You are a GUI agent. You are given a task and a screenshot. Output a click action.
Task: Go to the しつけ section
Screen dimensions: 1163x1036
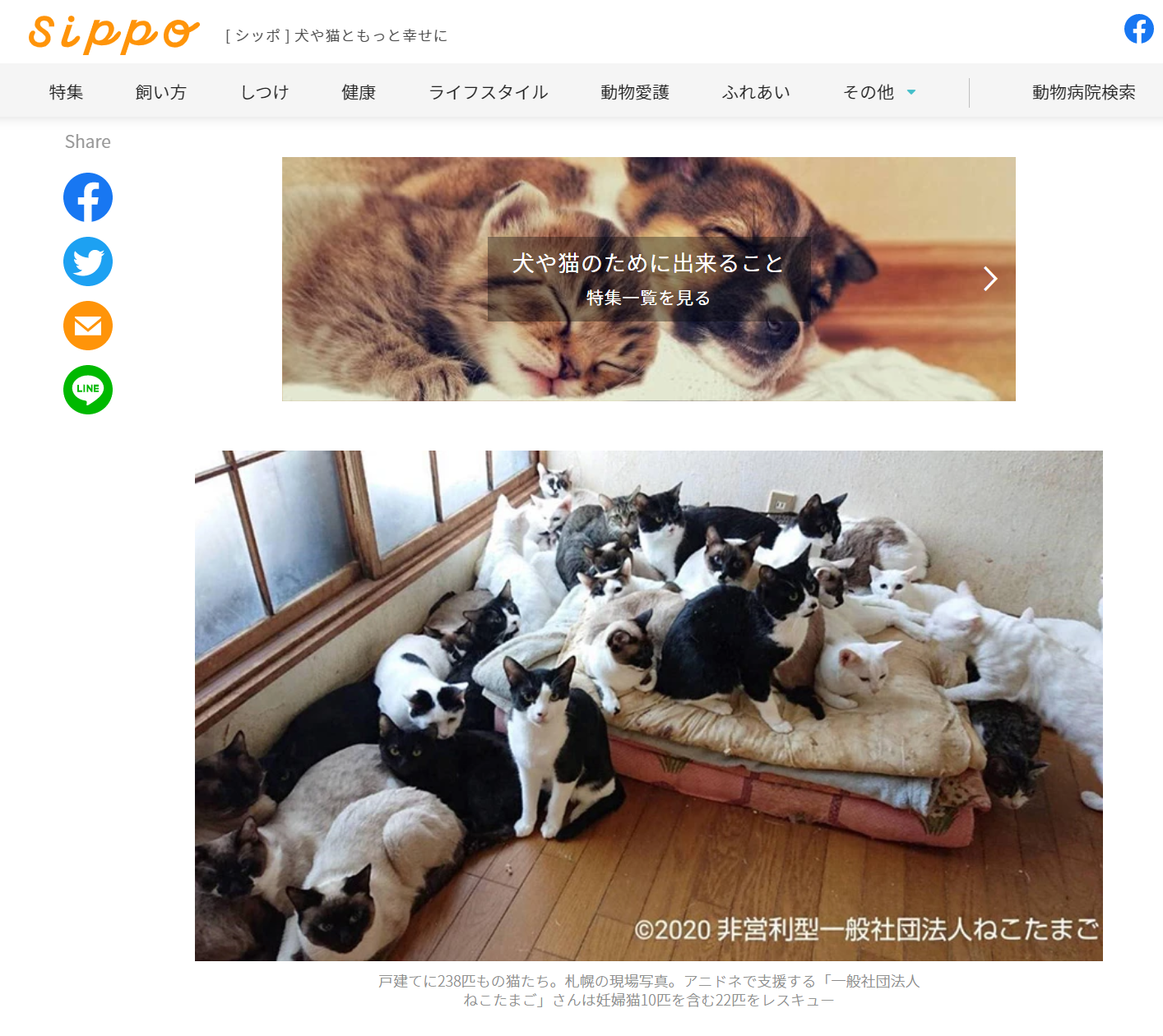[265, 92]
